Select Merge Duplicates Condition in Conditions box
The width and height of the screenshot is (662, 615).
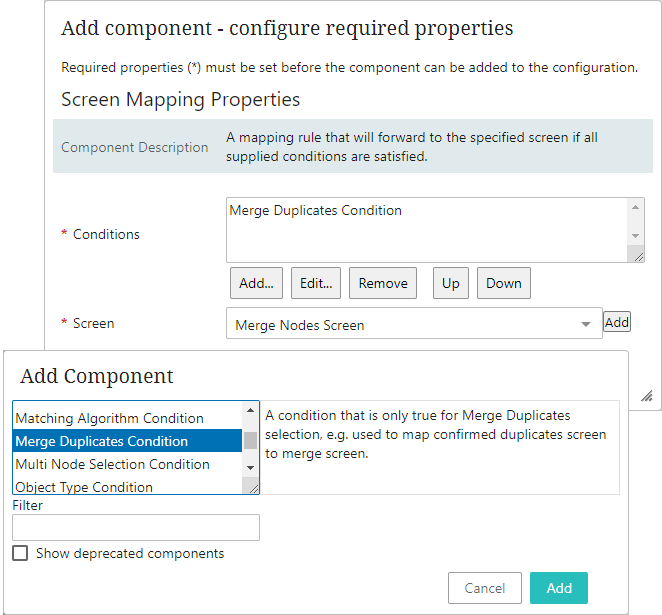pyautogui.click(x=316, y=211)
